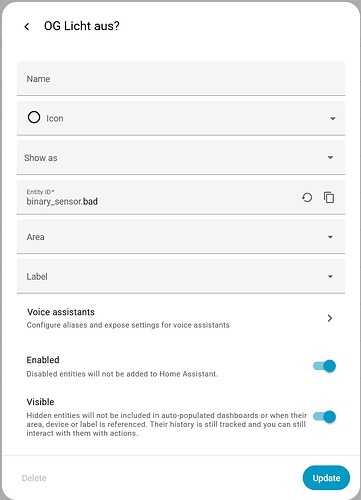Open the Show as dropdown
This screenshot has width=361, height=500.
181,157
